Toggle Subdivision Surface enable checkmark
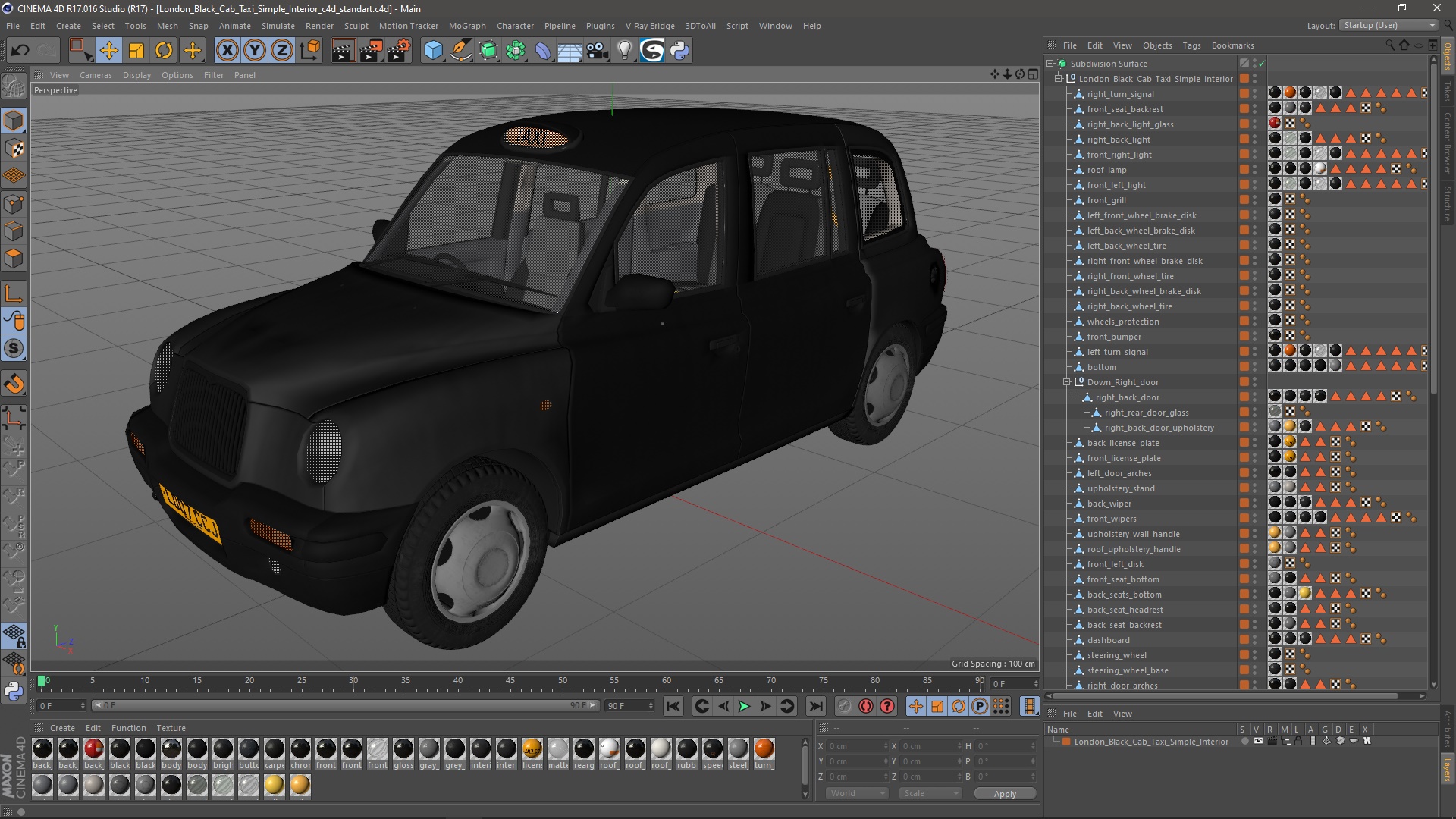Screen dimensions: 1456x819 click(1261, 64)
